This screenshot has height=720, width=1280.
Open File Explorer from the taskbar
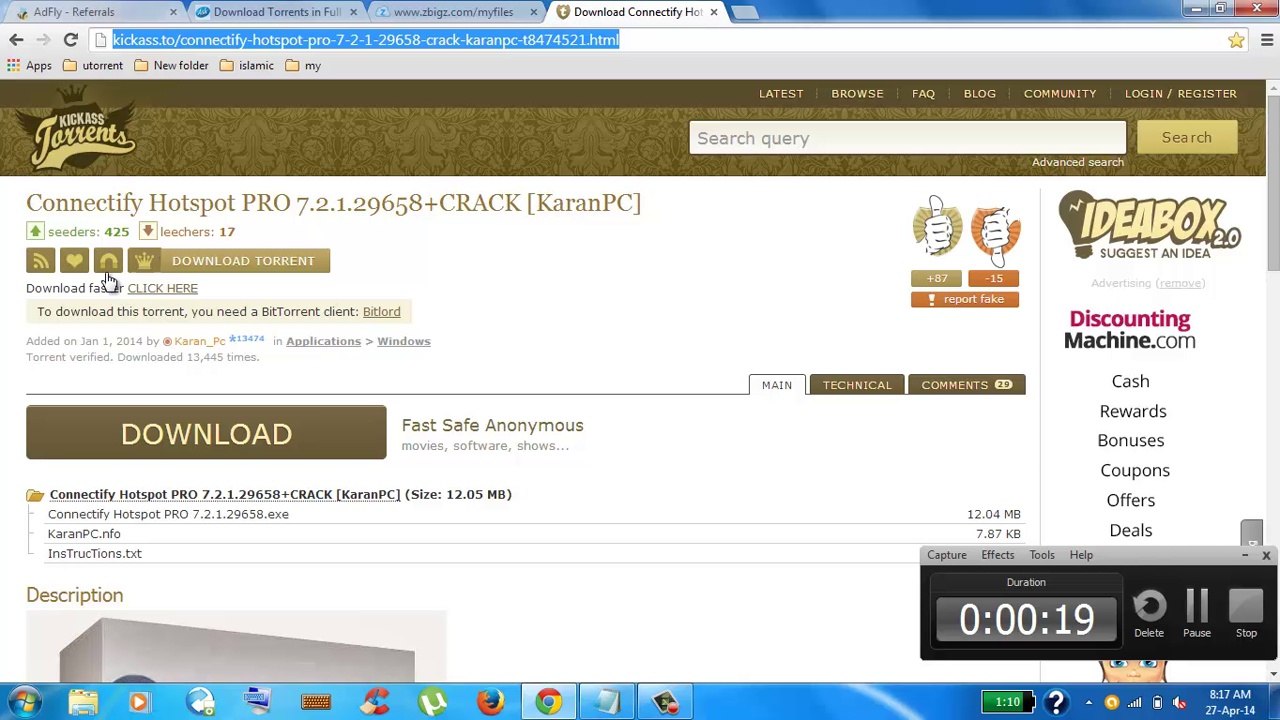83,702
